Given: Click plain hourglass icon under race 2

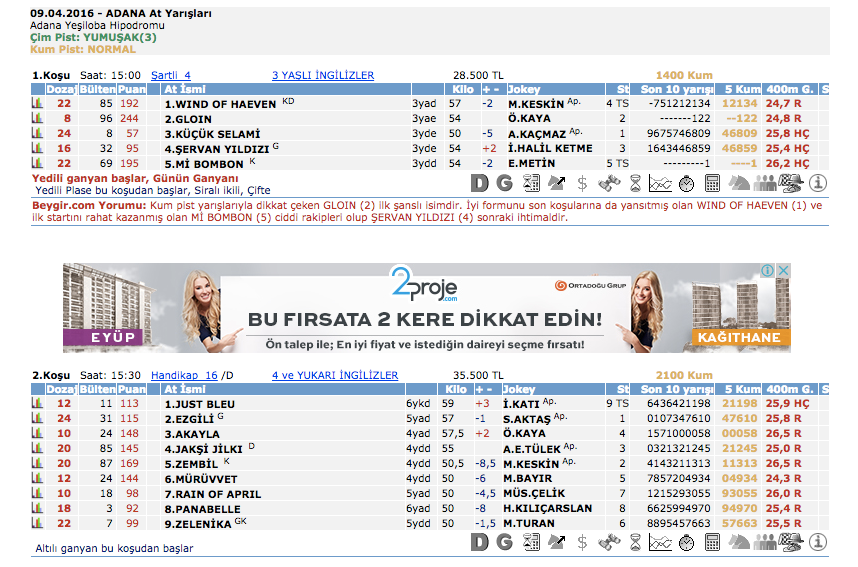Looking at the screenshot, I should pyautogui.click(x=635, y=542).
